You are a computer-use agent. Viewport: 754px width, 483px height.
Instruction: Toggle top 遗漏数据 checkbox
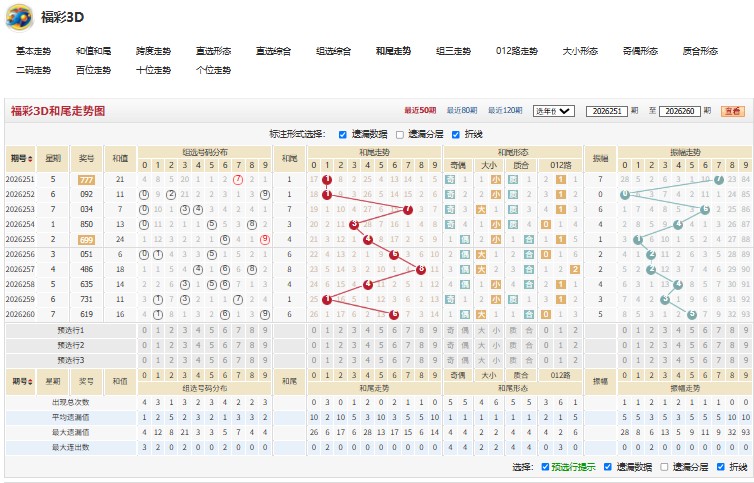click(x=342, y=135)
